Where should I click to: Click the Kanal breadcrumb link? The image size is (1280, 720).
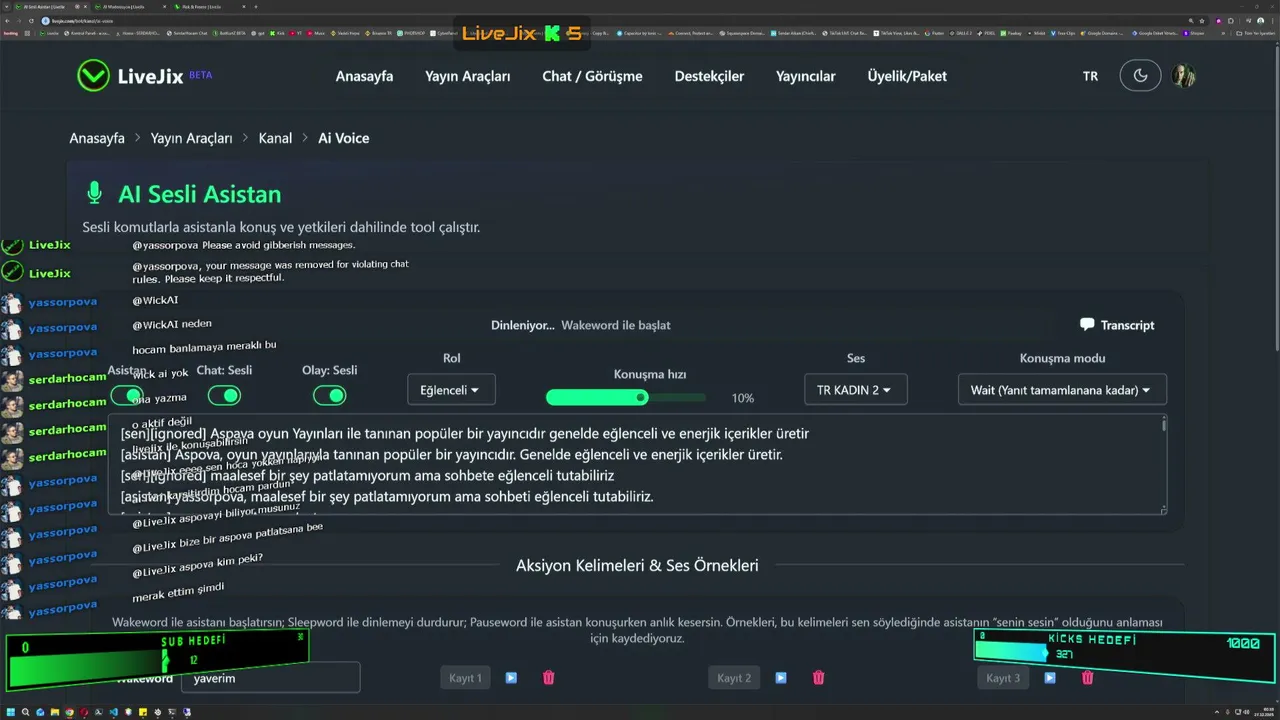point(275,138)
